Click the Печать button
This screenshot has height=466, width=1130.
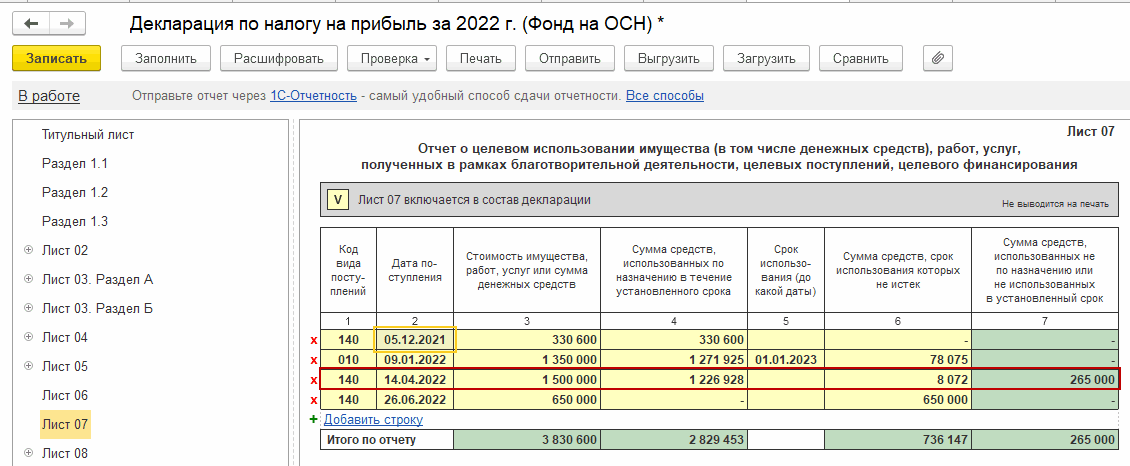click(481, 58)
